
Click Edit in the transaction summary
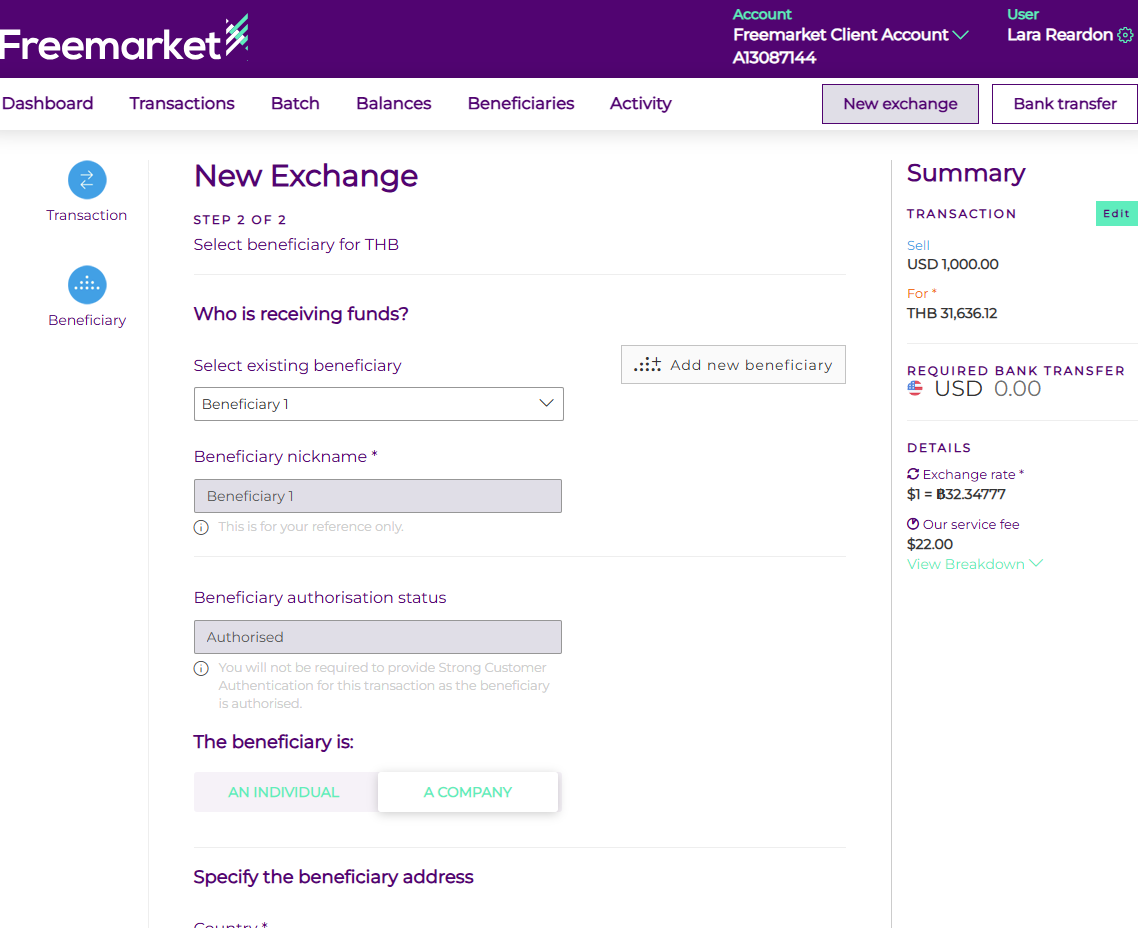click(1116, 213)
